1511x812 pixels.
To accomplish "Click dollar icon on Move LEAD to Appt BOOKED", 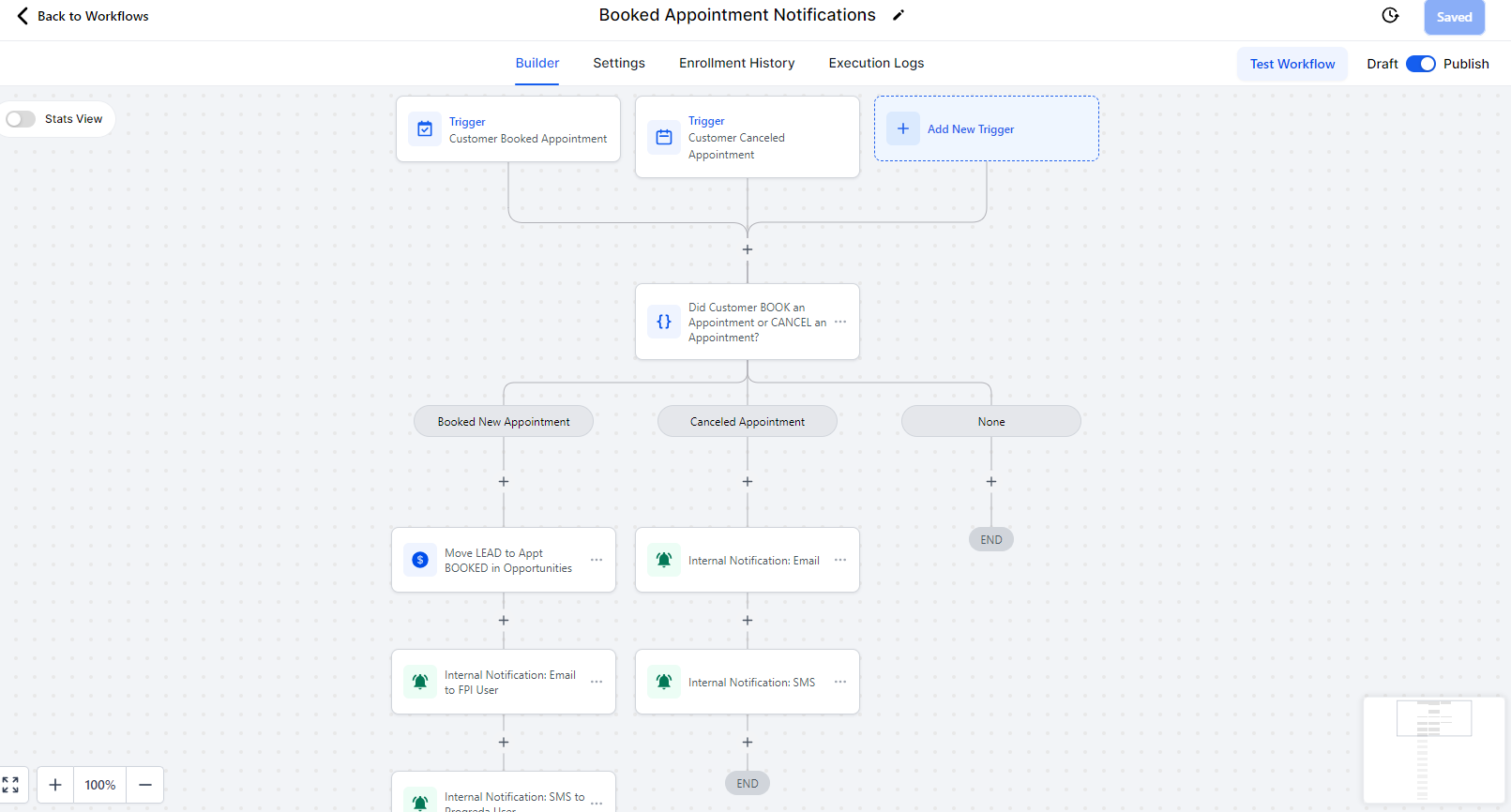I will [x=420, y=560].
